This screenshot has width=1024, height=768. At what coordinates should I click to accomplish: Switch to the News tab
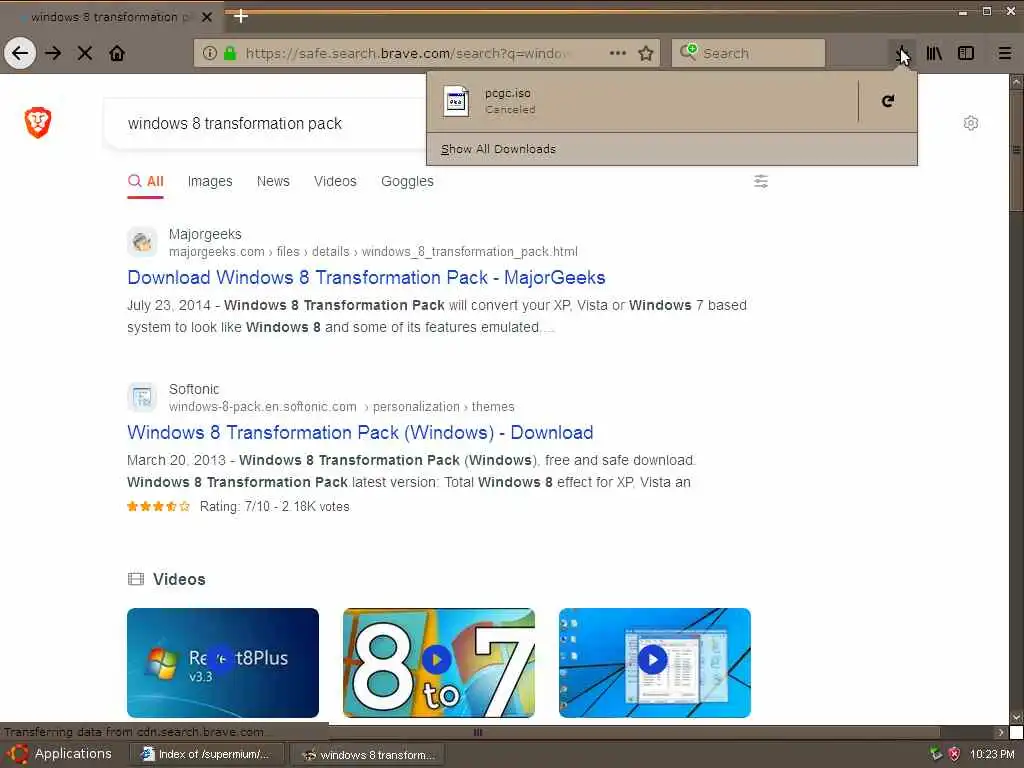273,182
